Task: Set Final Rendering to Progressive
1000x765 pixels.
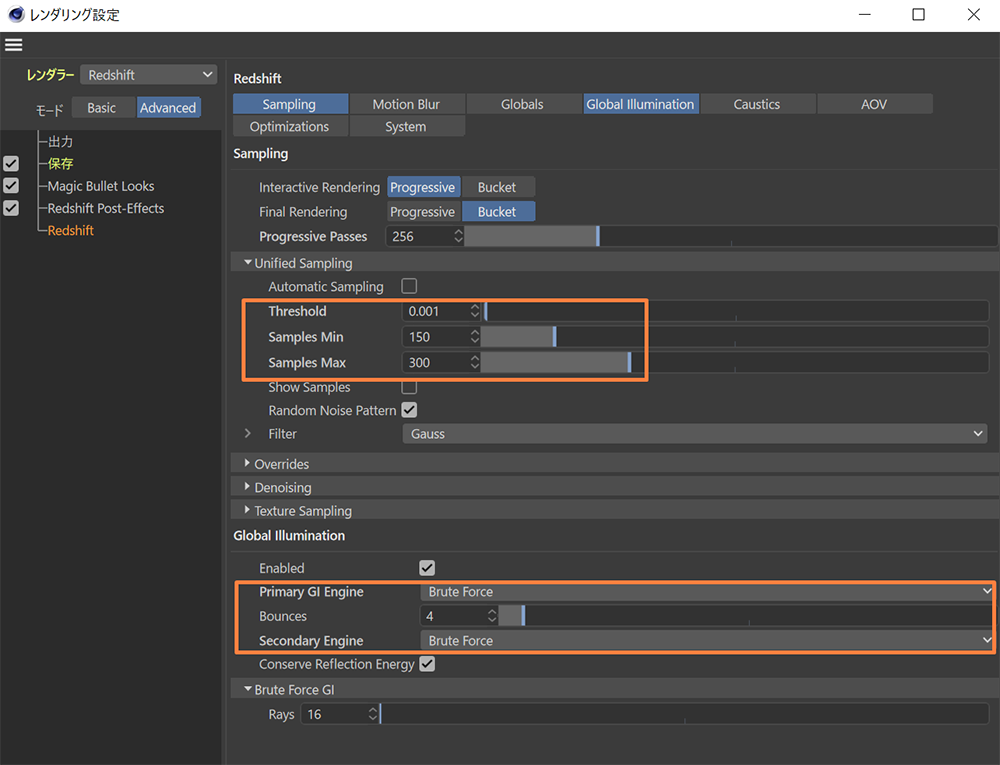Action: point(422,212)
